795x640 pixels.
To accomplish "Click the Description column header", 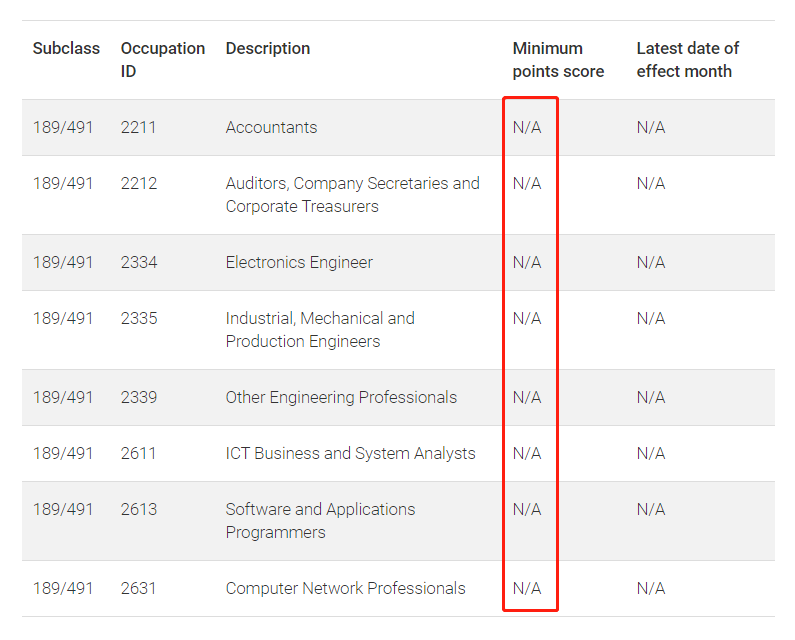I will [268, 49].
